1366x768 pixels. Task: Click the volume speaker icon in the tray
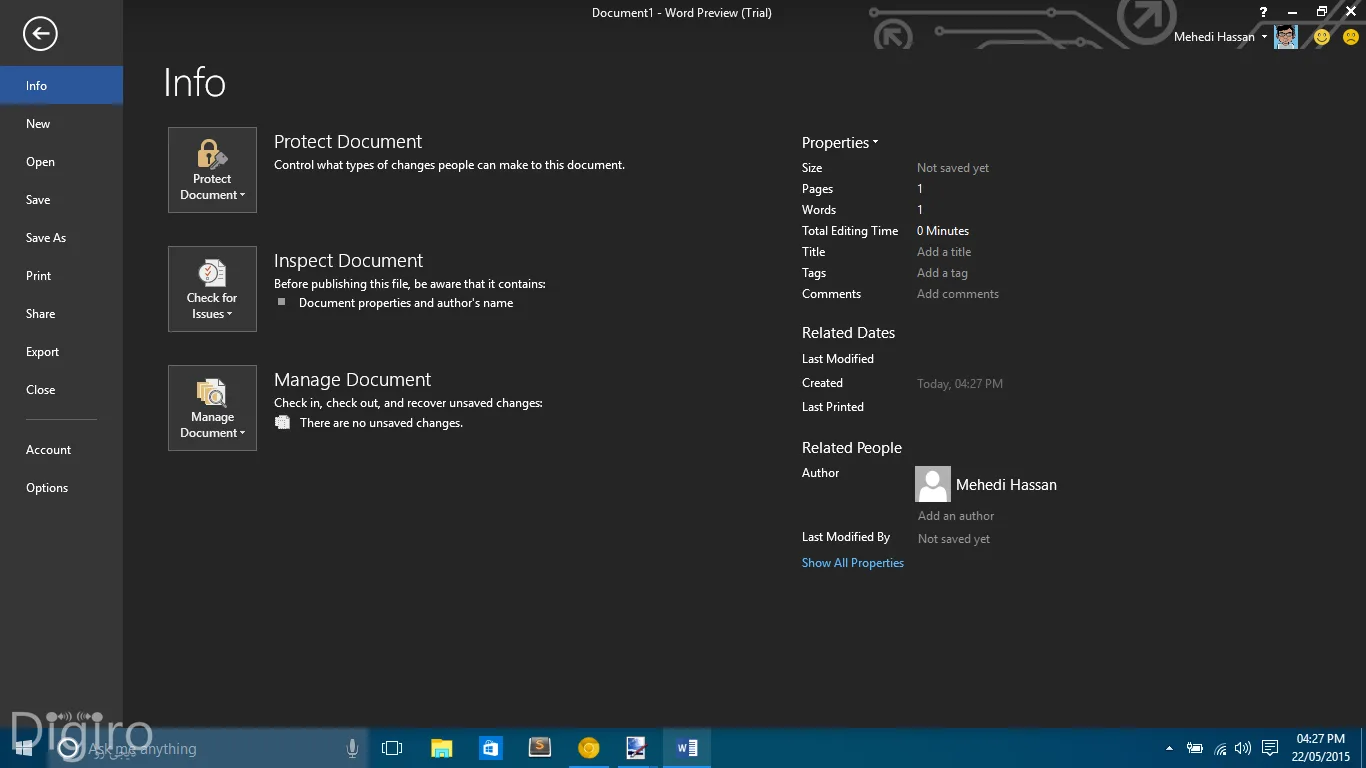pyautogui.click(x=1243, y=748)
